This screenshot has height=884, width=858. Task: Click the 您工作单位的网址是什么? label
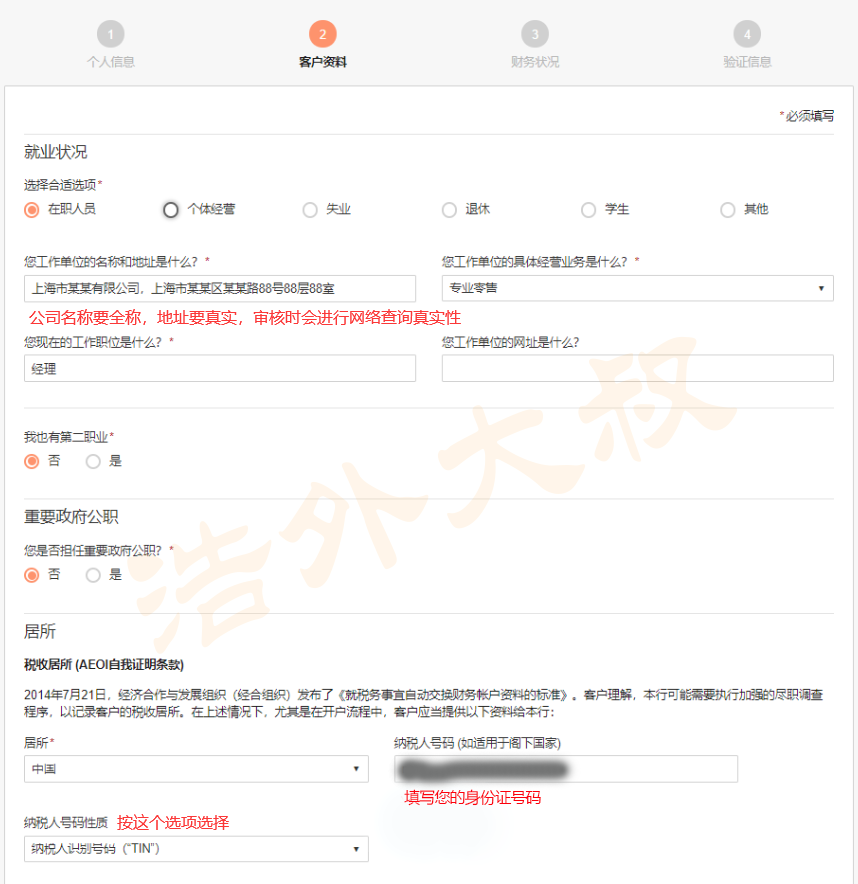pyautogui.click(x=510, y=342)
